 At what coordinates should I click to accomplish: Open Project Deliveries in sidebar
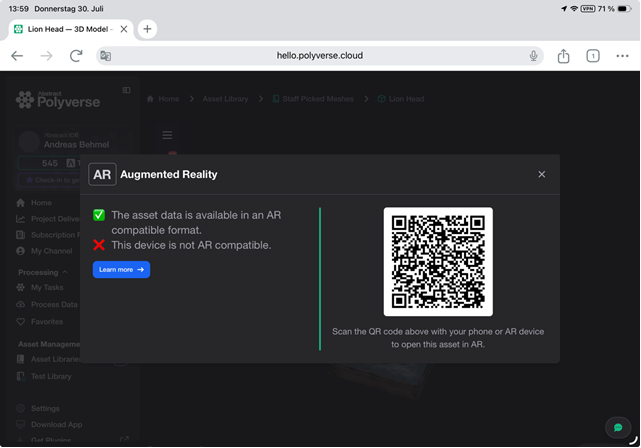tap(48, 219)
